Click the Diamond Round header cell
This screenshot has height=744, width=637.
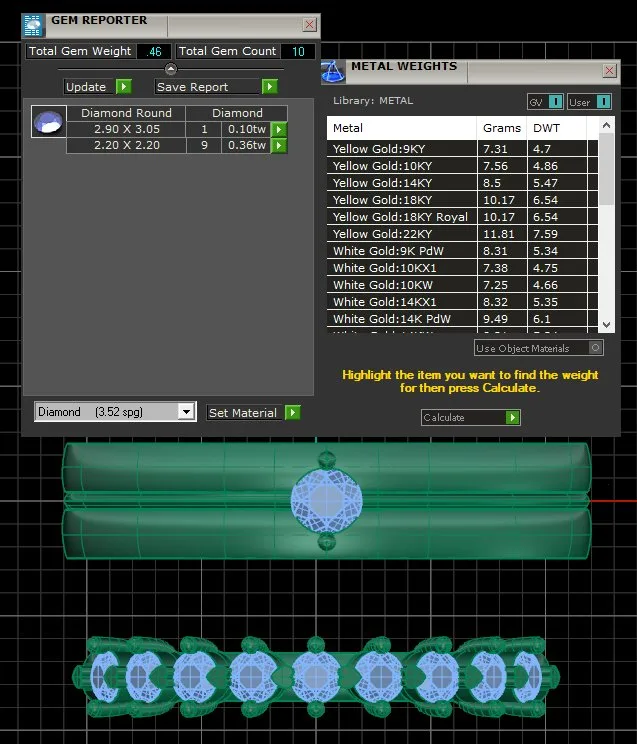126,113
